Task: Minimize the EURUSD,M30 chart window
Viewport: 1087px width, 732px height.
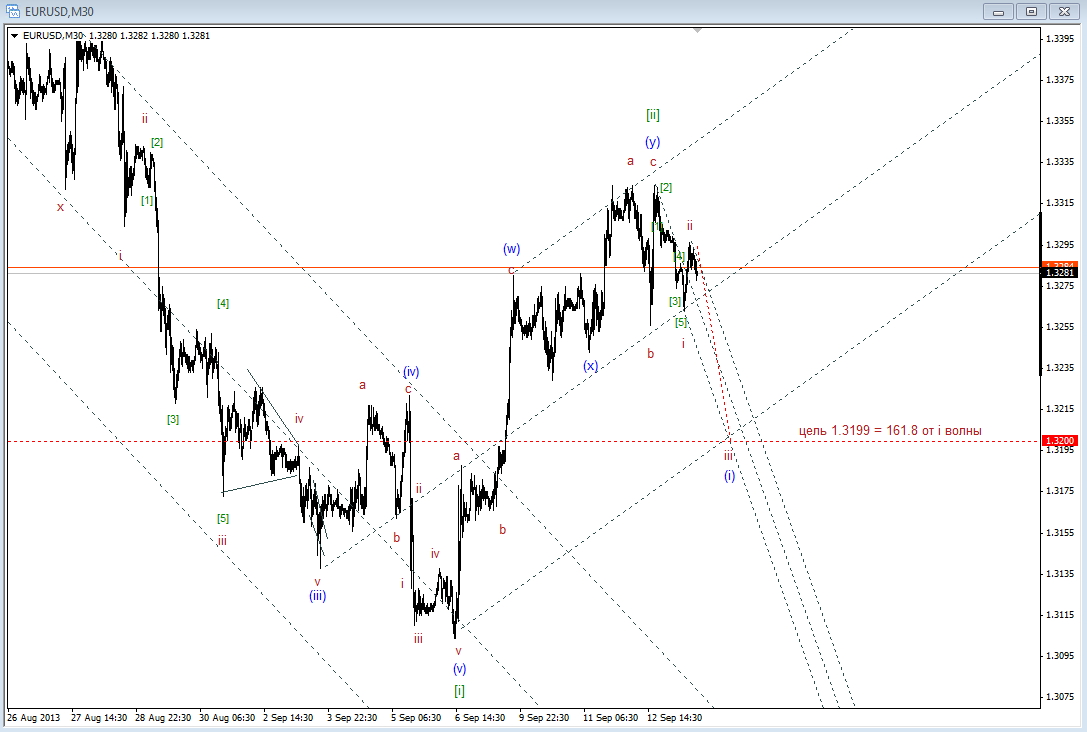Action: pos(998,12)
